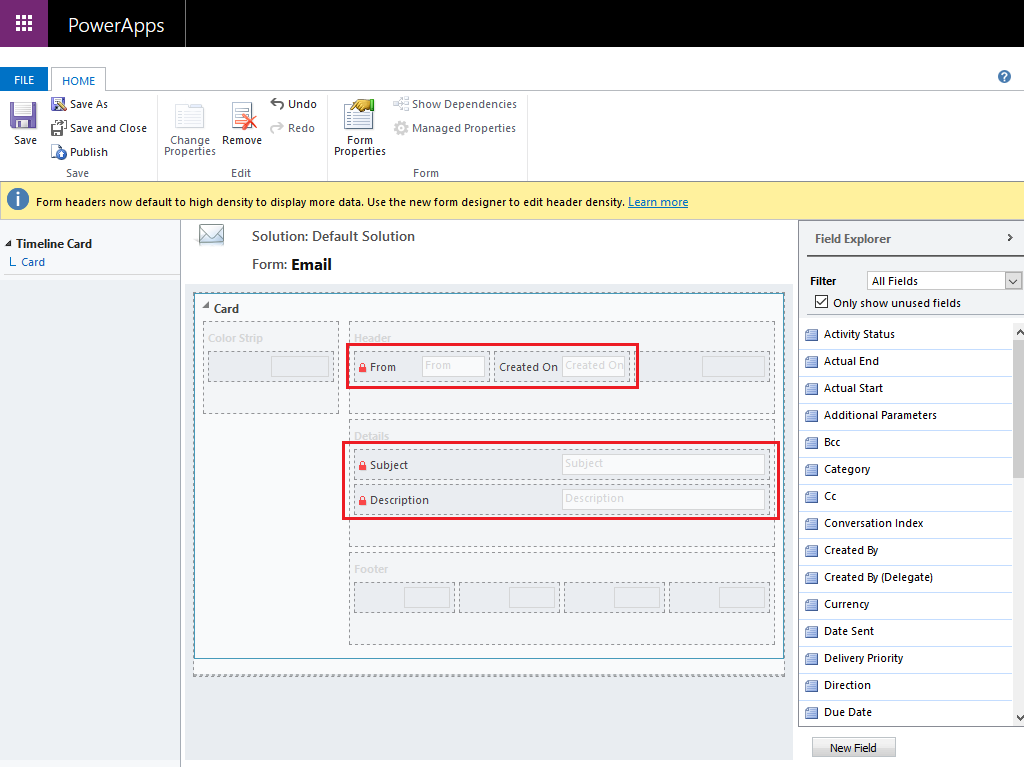Click the Redo icon

[291, 128]
